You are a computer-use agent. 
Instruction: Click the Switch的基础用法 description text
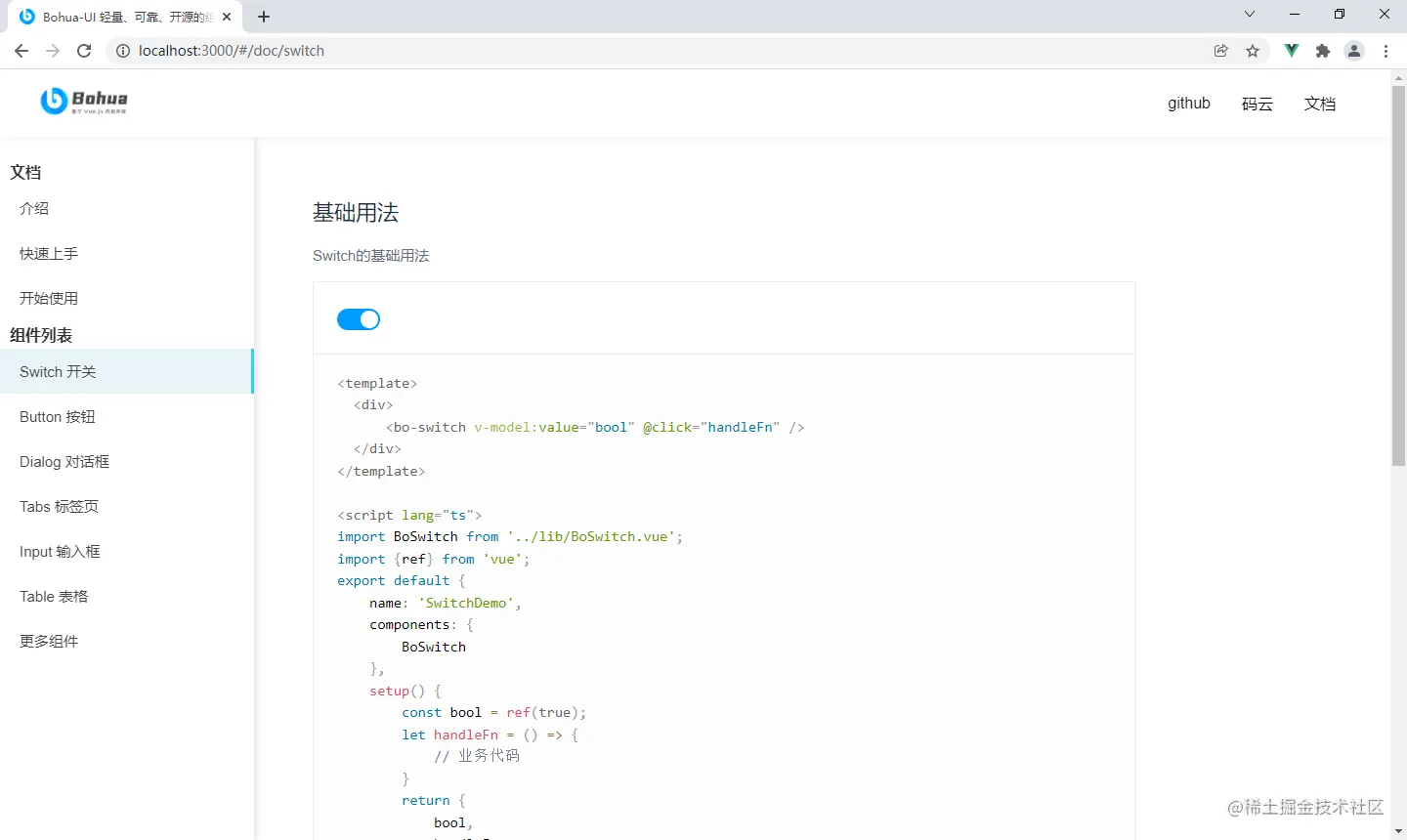click(x=371, y=256)
